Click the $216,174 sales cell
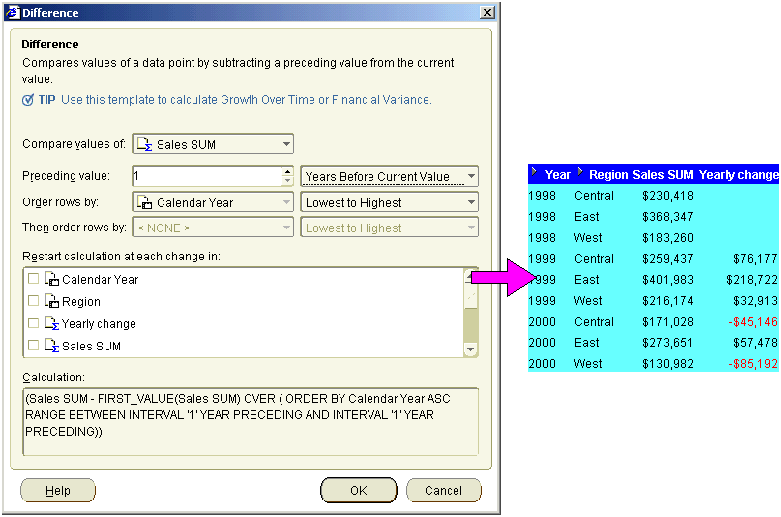This screenshot has width=781, height=517. [667, 301]
